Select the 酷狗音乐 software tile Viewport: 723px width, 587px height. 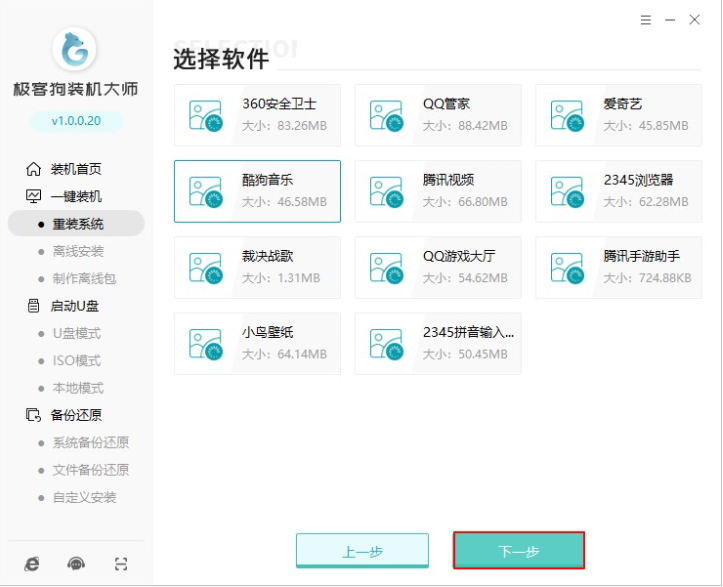[257, 191]
